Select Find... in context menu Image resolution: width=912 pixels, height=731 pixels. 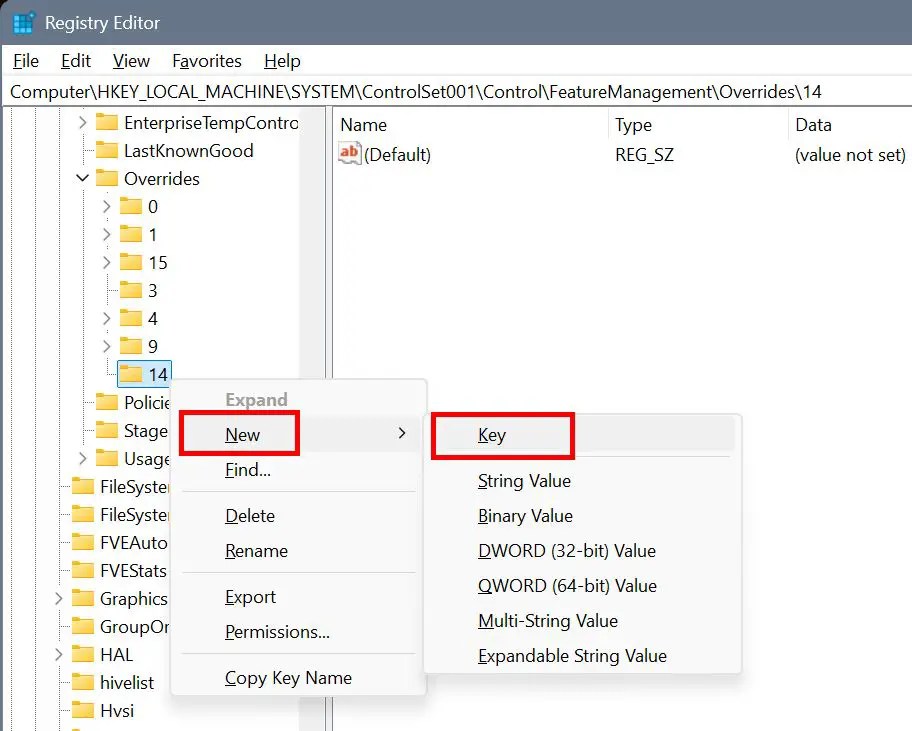tap(298, 469)
